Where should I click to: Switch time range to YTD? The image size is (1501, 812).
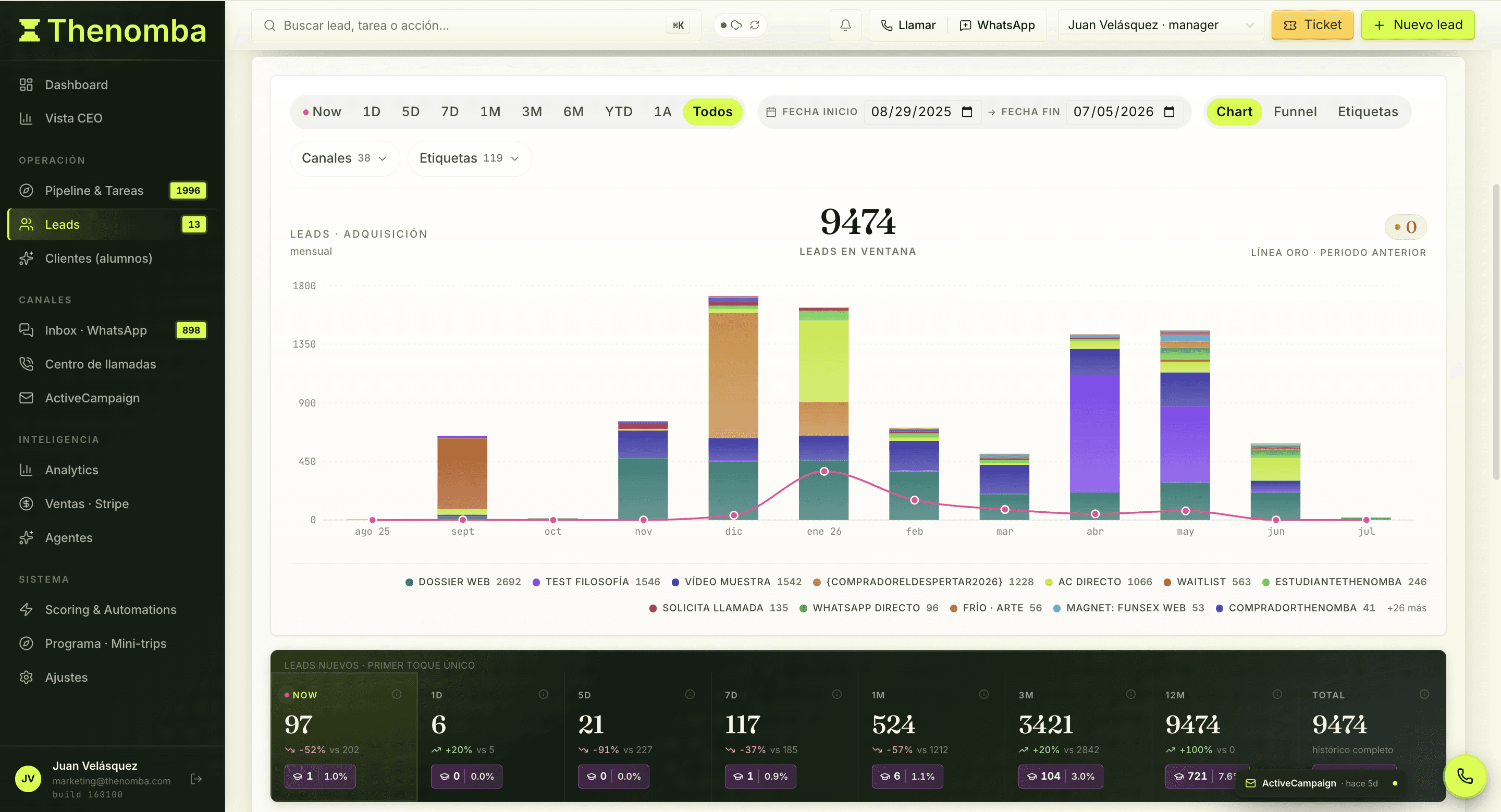point(618,112)
